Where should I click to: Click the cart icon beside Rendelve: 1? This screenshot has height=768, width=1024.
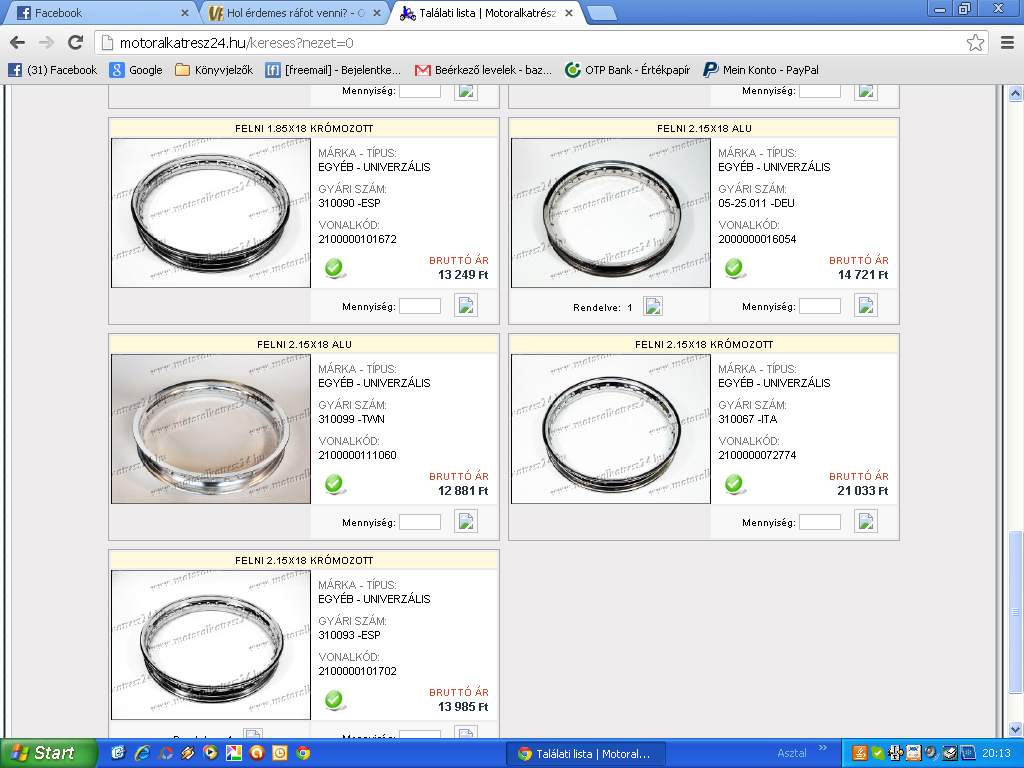coord(653,307)
